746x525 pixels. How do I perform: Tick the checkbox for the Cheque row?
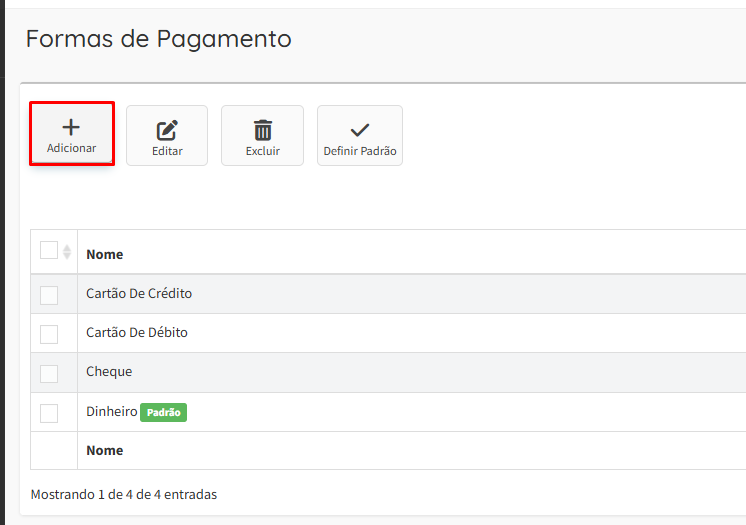(49, 373)
